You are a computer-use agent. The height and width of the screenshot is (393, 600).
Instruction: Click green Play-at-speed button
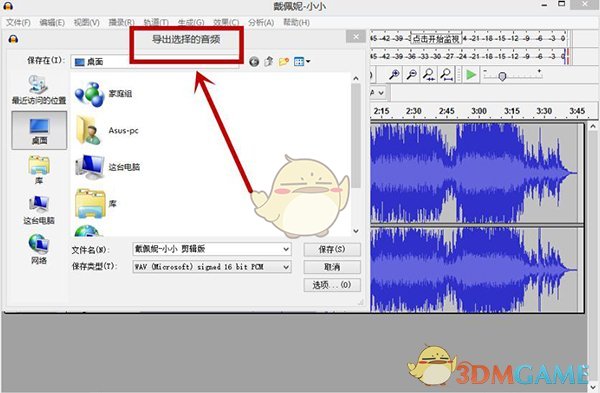click(x=471, y=75)
